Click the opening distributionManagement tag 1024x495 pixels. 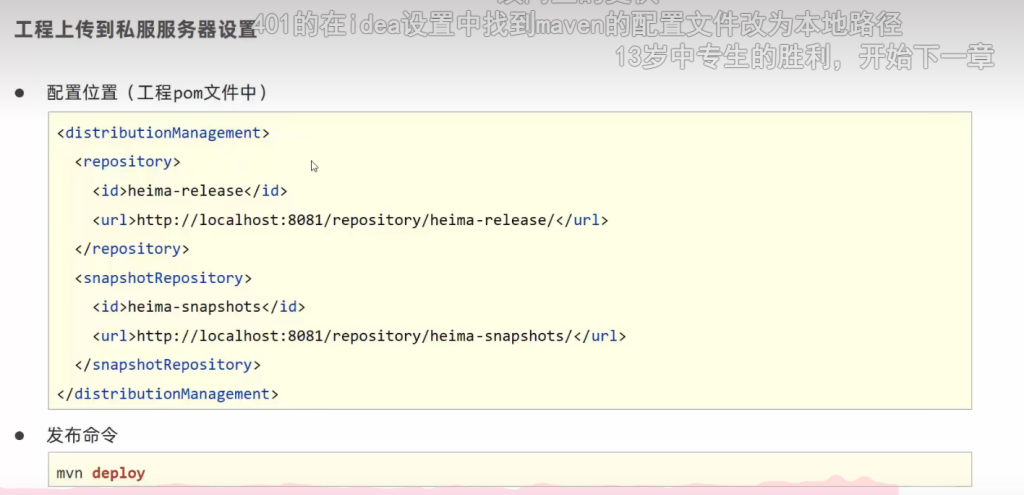[164, 132]
